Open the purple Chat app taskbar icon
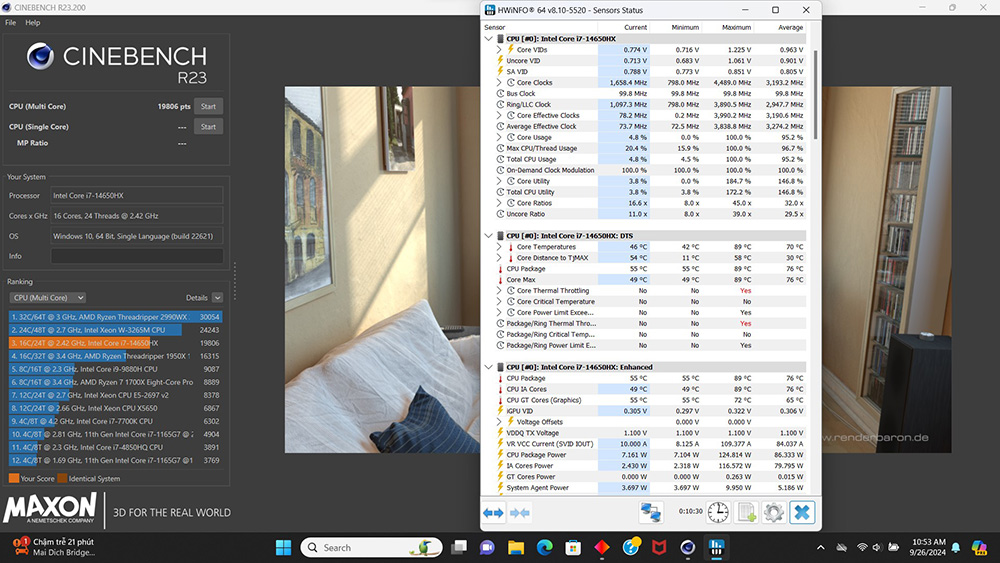Viewport: 1000px width, 563px height. coord(487,547)
